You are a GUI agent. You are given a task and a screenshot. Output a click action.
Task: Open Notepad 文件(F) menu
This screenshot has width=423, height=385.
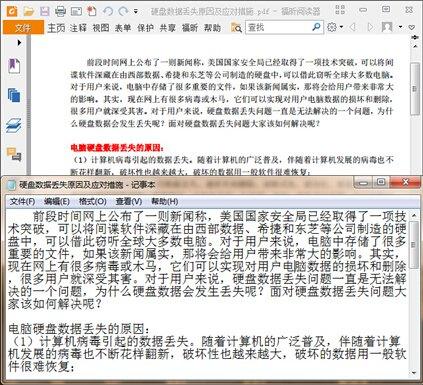[22, 201]
